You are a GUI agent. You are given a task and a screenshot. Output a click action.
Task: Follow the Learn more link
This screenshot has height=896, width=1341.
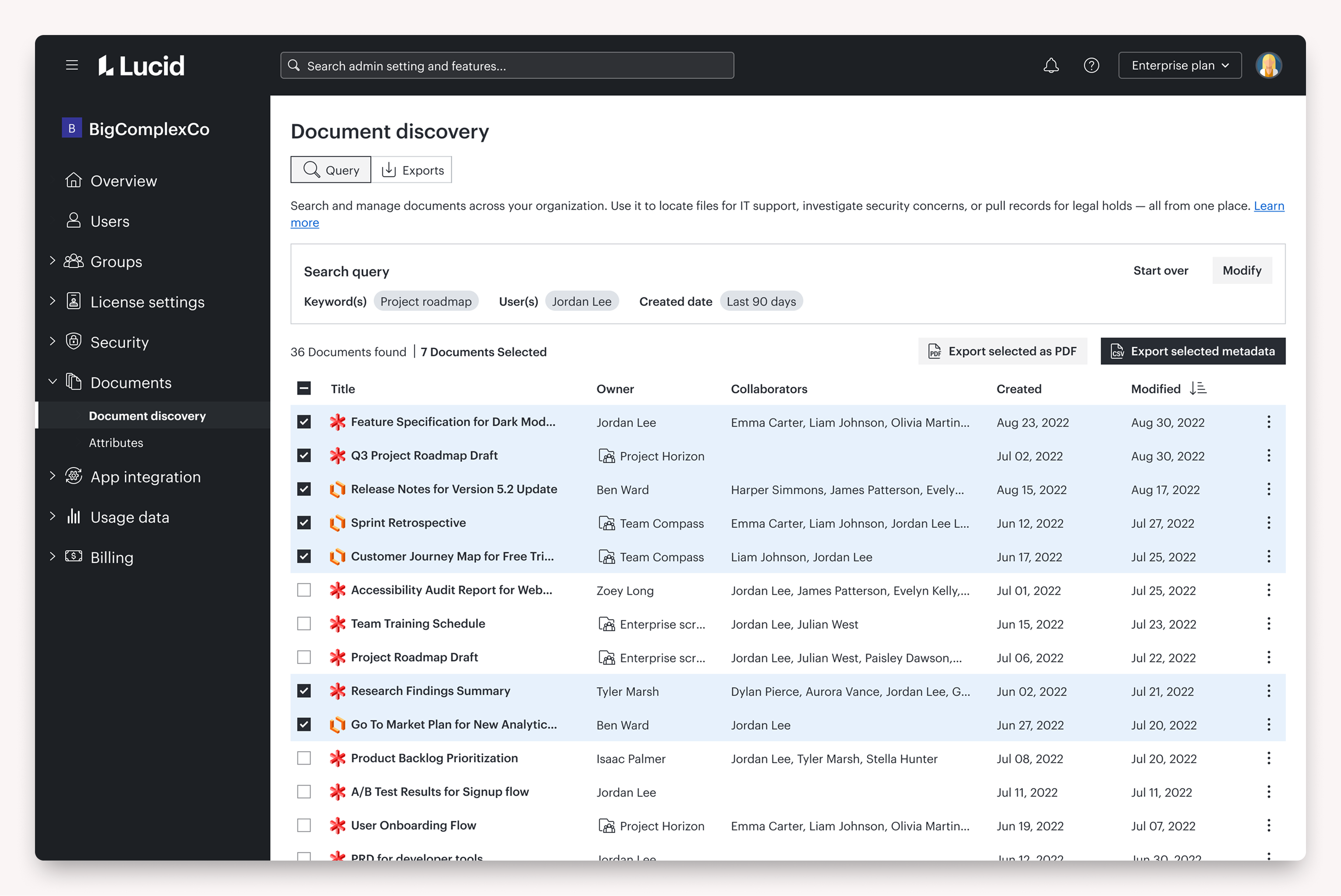(1268, 206)
